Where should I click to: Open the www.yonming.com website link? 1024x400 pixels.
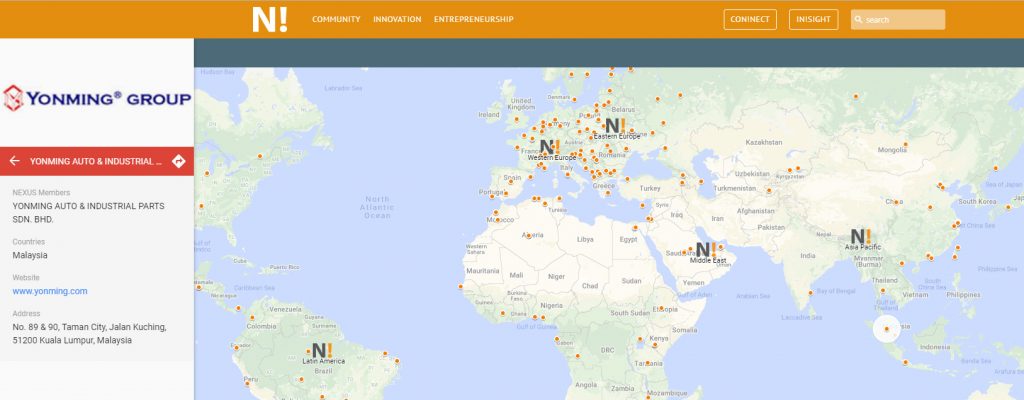50,291
